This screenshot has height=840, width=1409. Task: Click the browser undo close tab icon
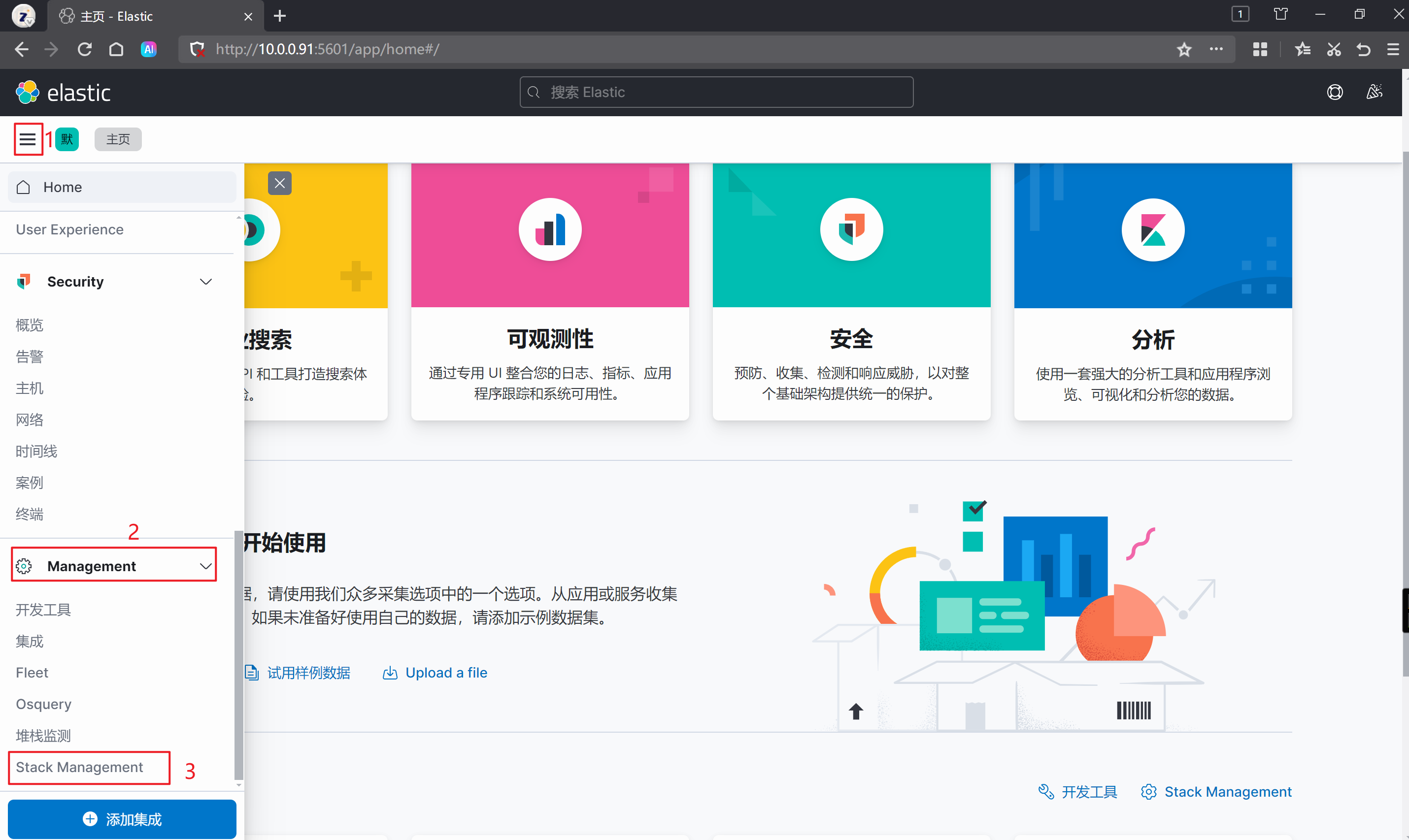tap(1363, 49)
